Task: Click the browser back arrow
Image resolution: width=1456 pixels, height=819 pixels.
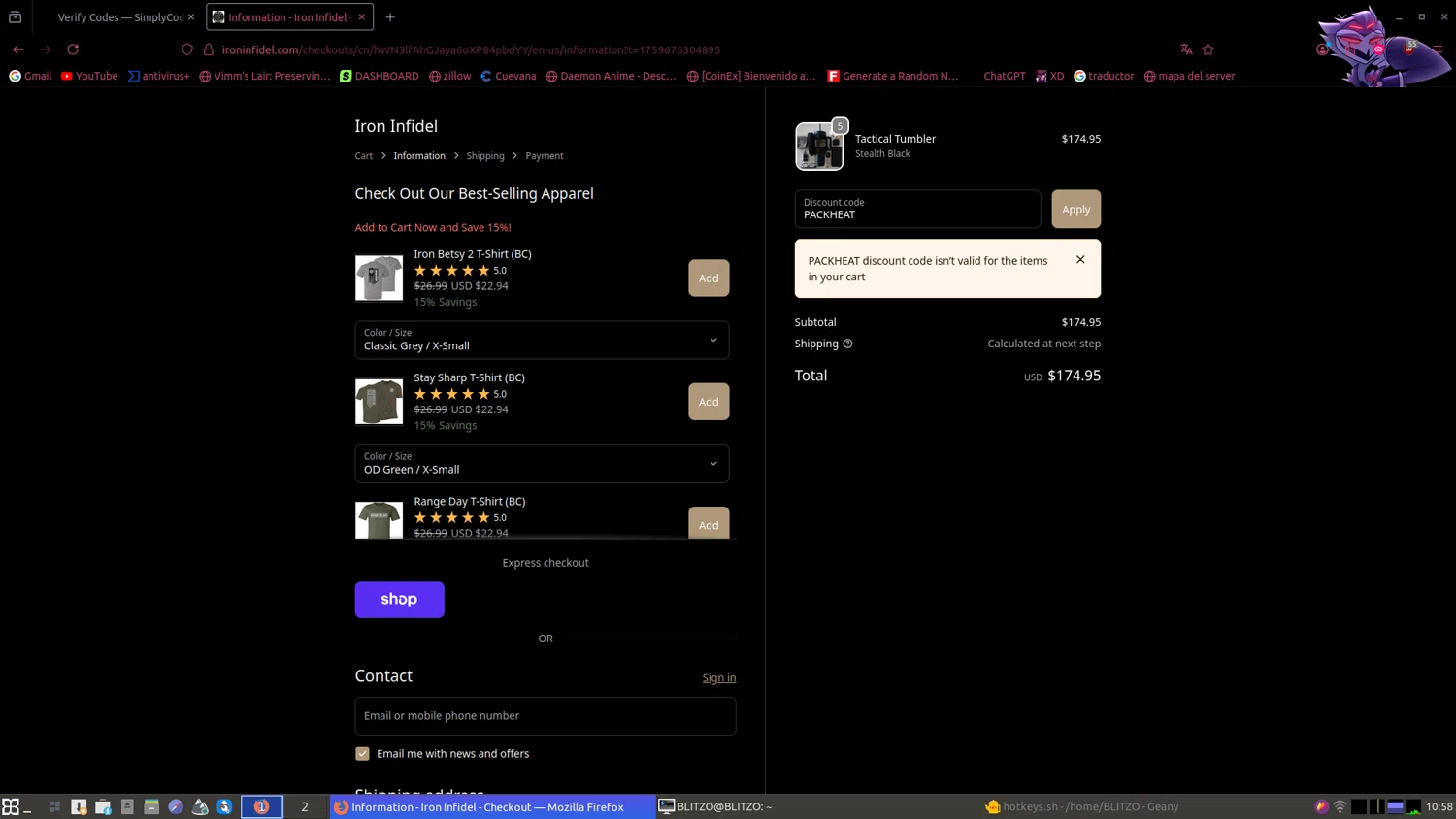Action: pyautogui.click(x=17, y=49)
